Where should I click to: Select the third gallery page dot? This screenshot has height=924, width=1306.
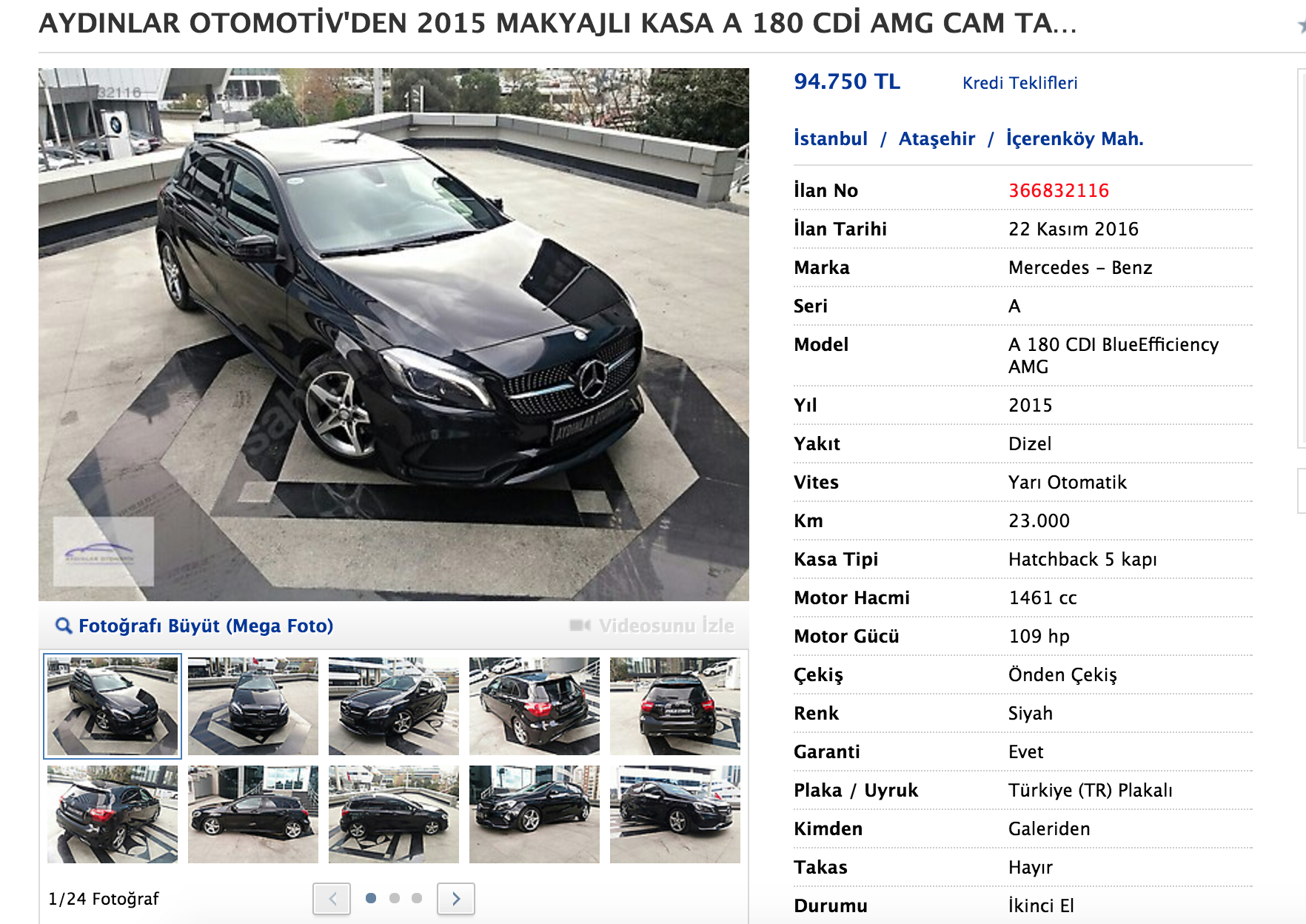417,898
